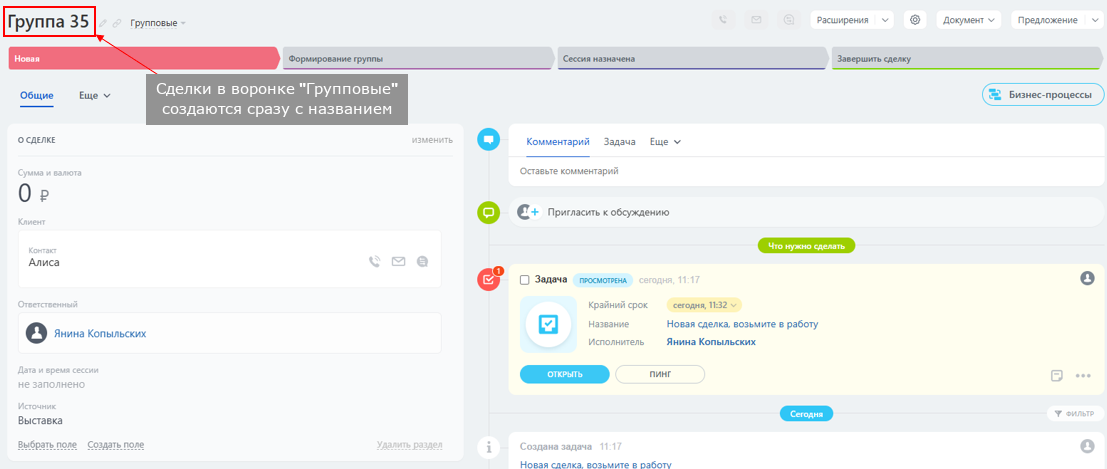This screenshot has width=1107, height=469.
Task: Check the Задача completion checkbox
Action: click(525, 280)
